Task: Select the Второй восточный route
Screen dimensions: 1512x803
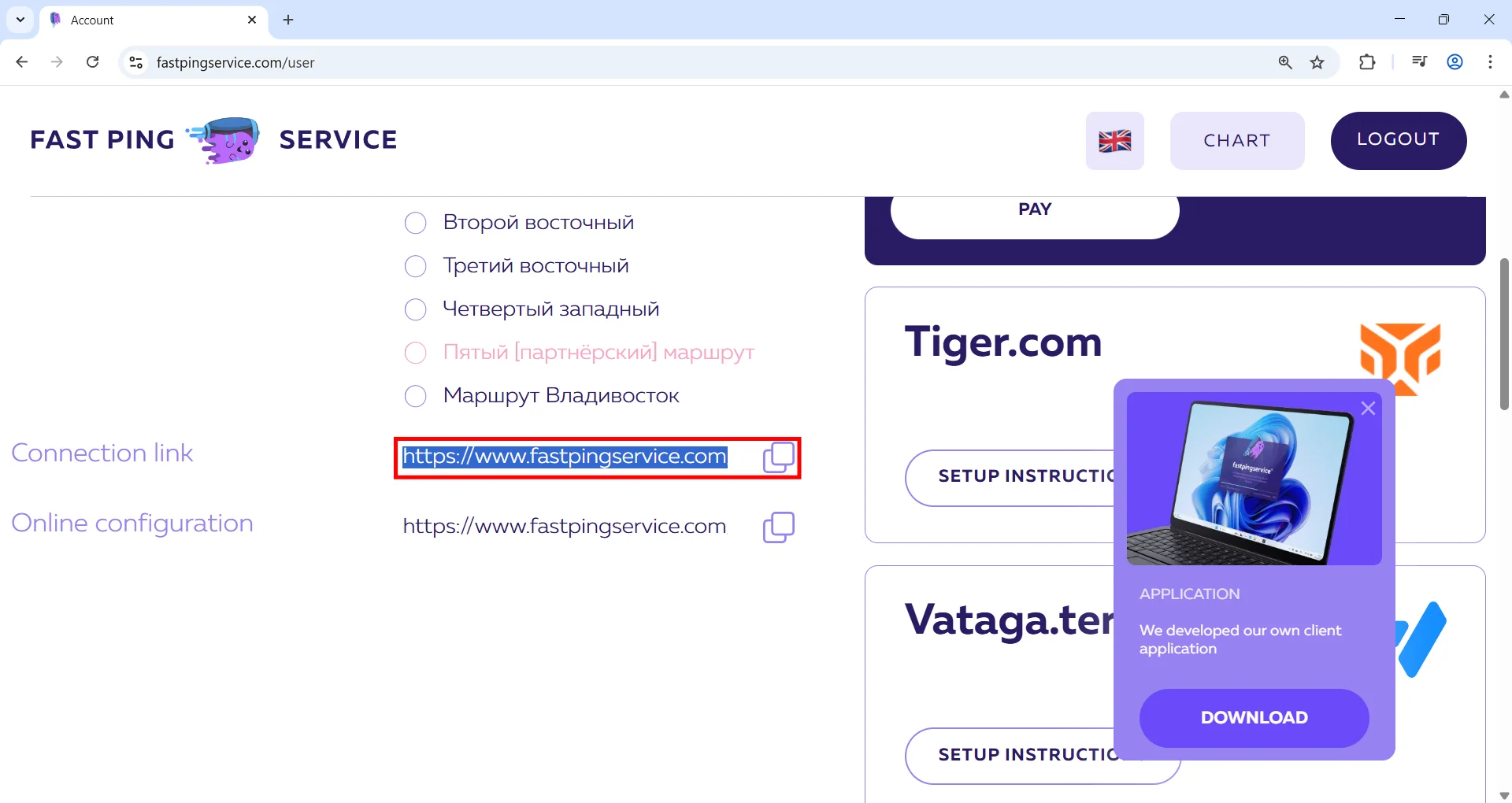Action: point(416,223)
